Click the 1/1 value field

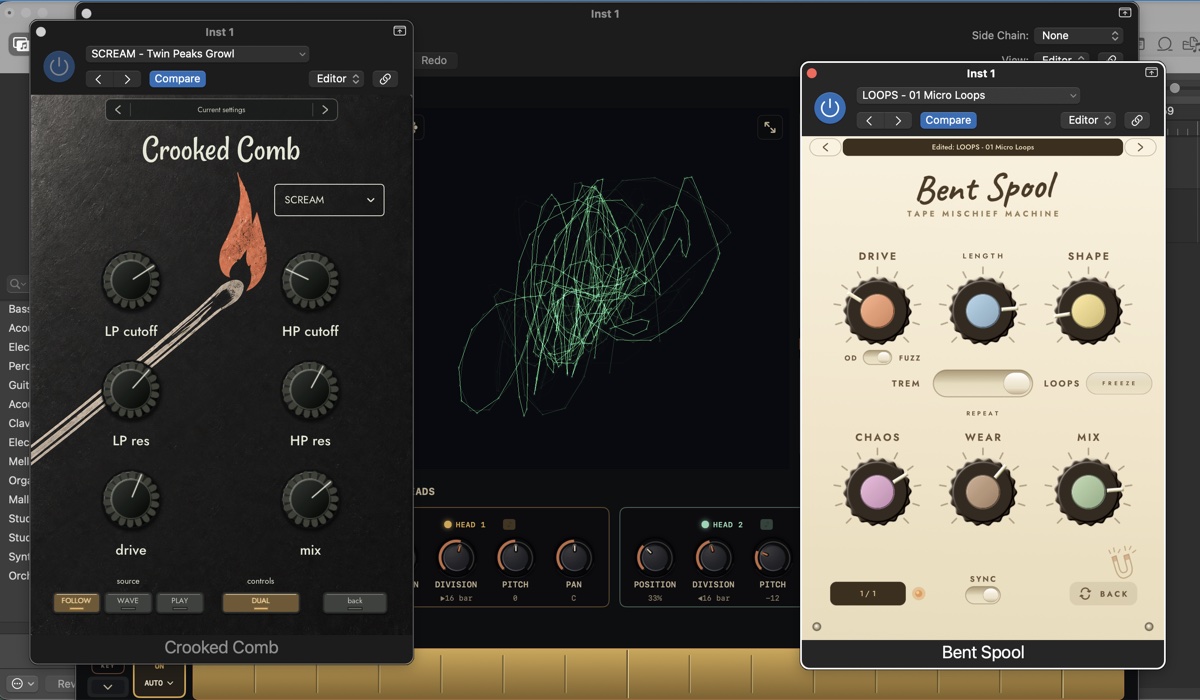tap(868, 594)
